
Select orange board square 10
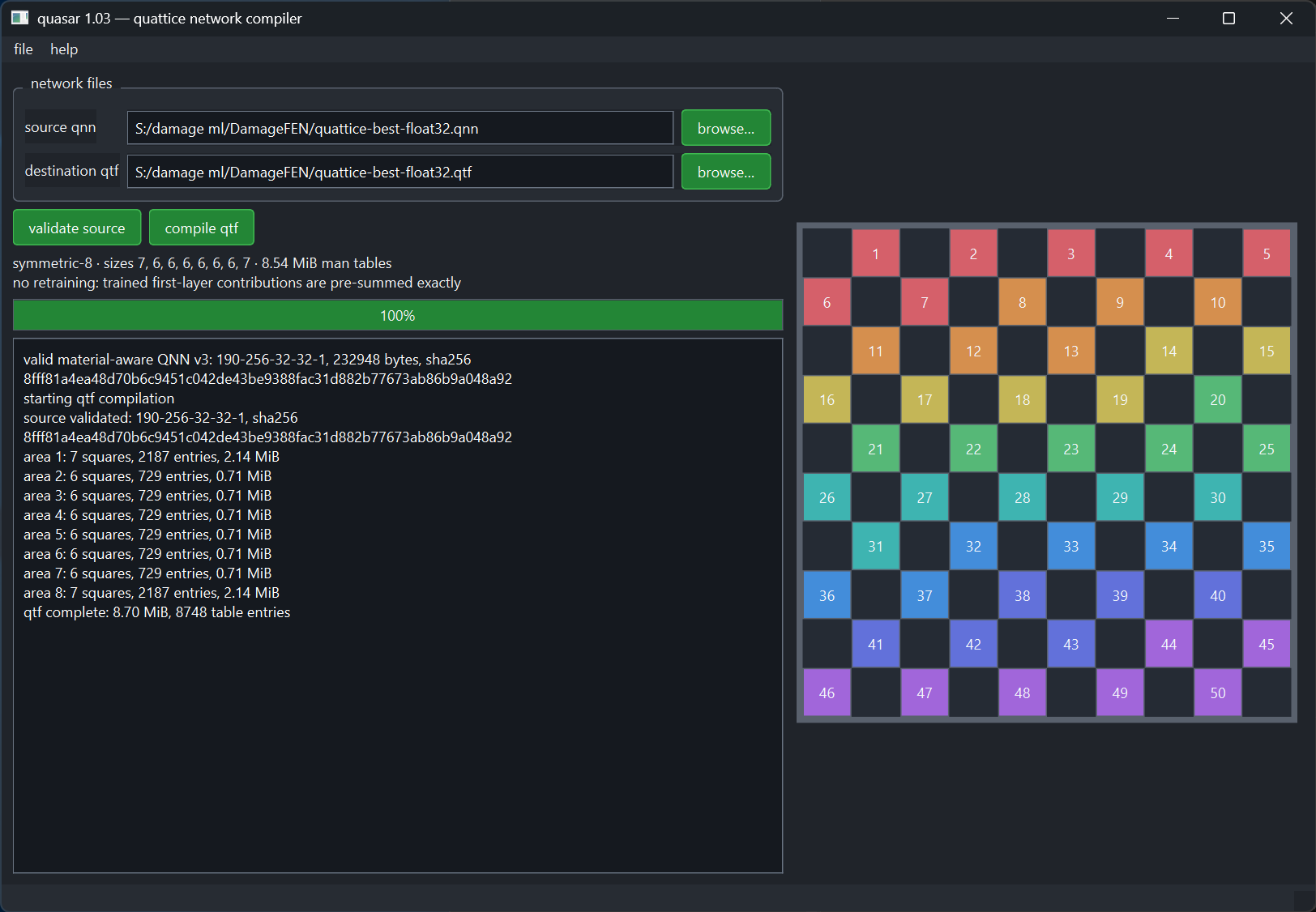click(x=1218, y=302)
